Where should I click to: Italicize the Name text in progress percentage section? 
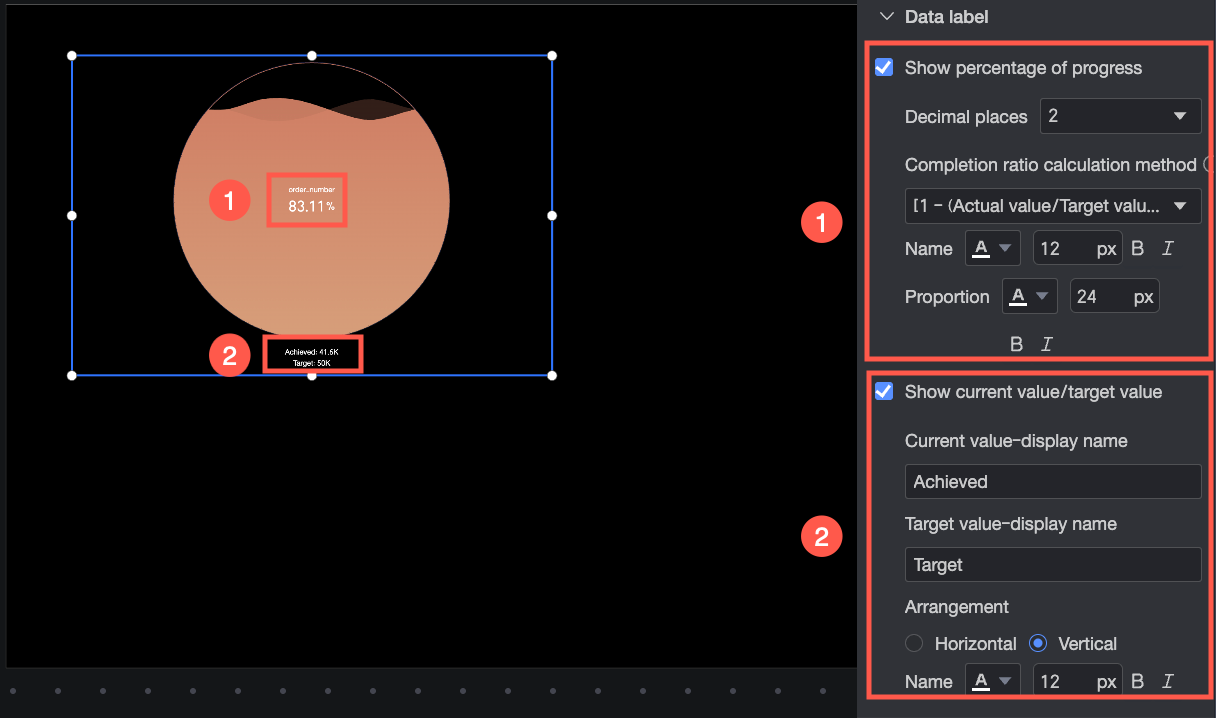(1167, 249)
